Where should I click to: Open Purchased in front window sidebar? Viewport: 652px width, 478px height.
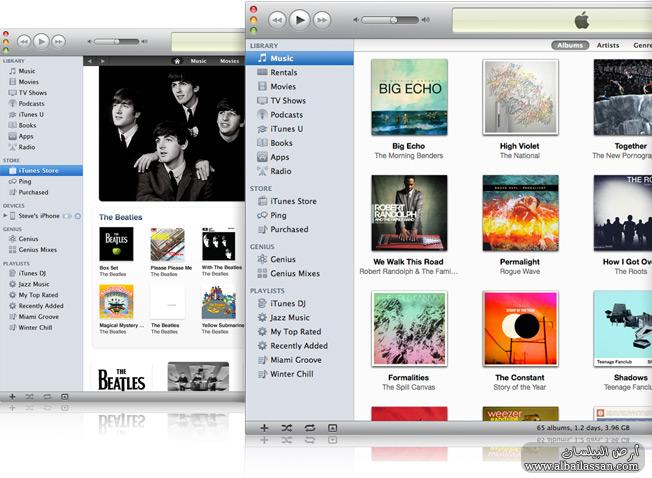click(x=299, y=229)
